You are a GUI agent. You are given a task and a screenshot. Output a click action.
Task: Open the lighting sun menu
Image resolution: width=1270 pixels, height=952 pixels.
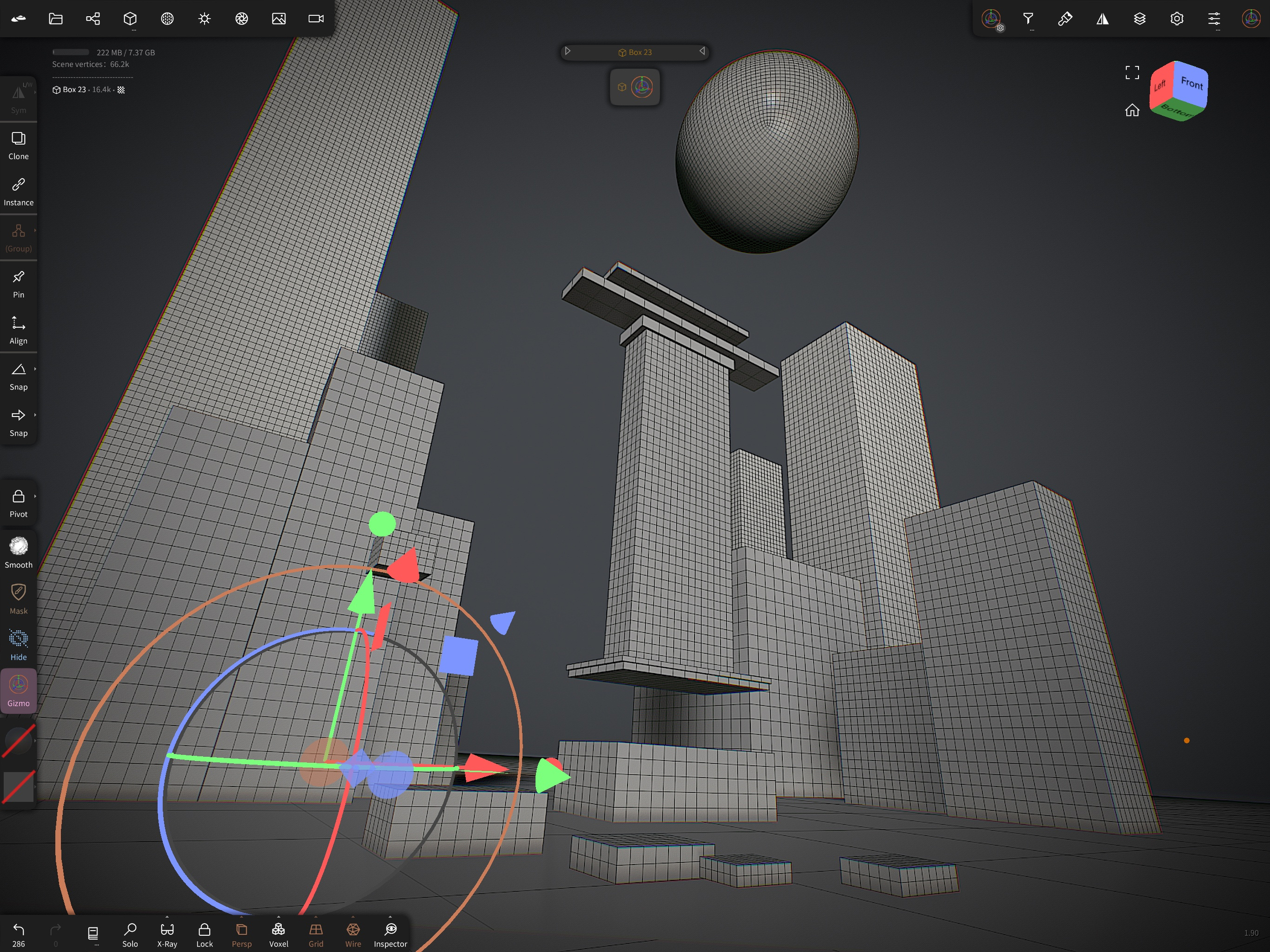pyautogui.click(x=204, y=19)
